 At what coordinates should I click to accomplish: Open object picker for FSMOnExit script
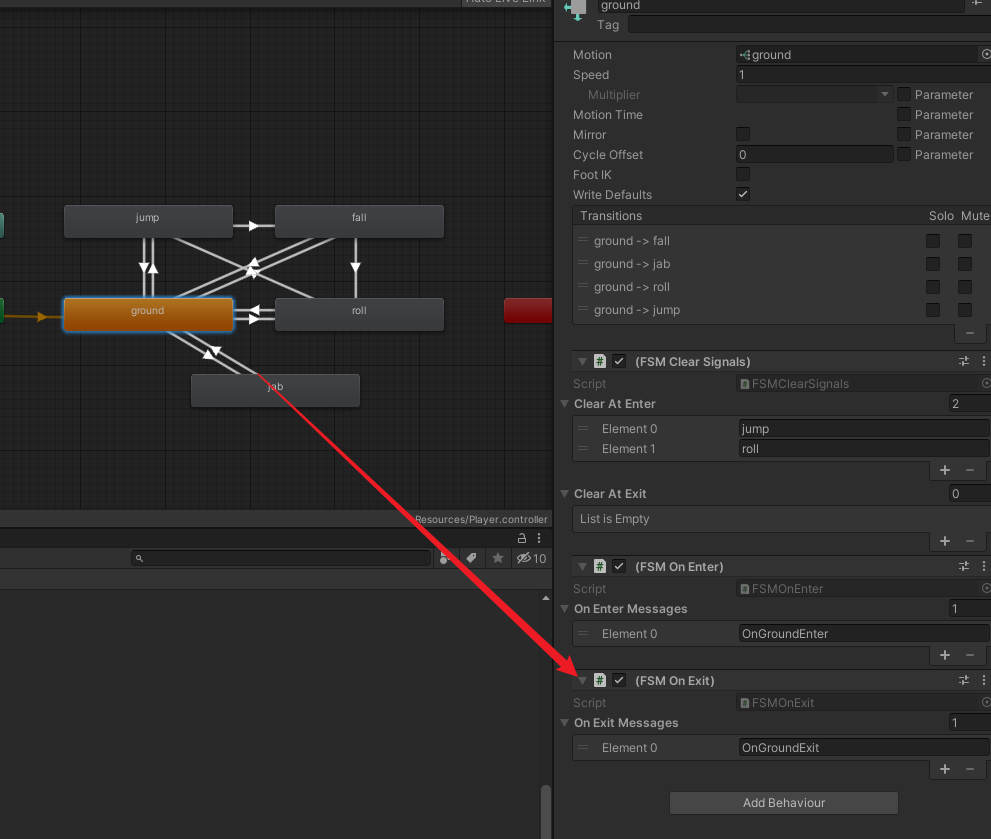click(985, 702)
